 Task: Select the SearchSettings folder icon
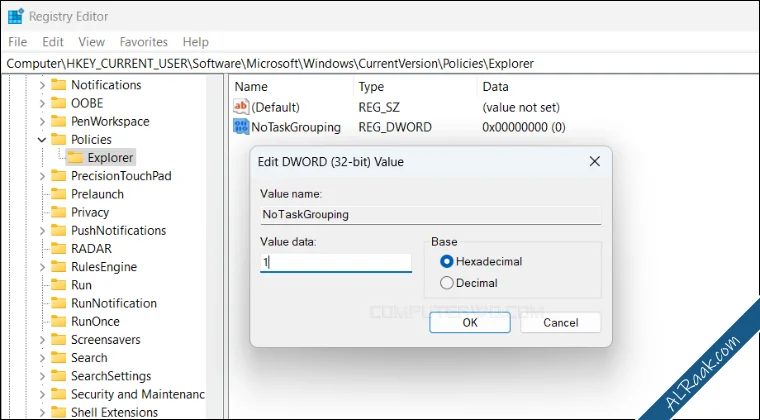(59, 376)
